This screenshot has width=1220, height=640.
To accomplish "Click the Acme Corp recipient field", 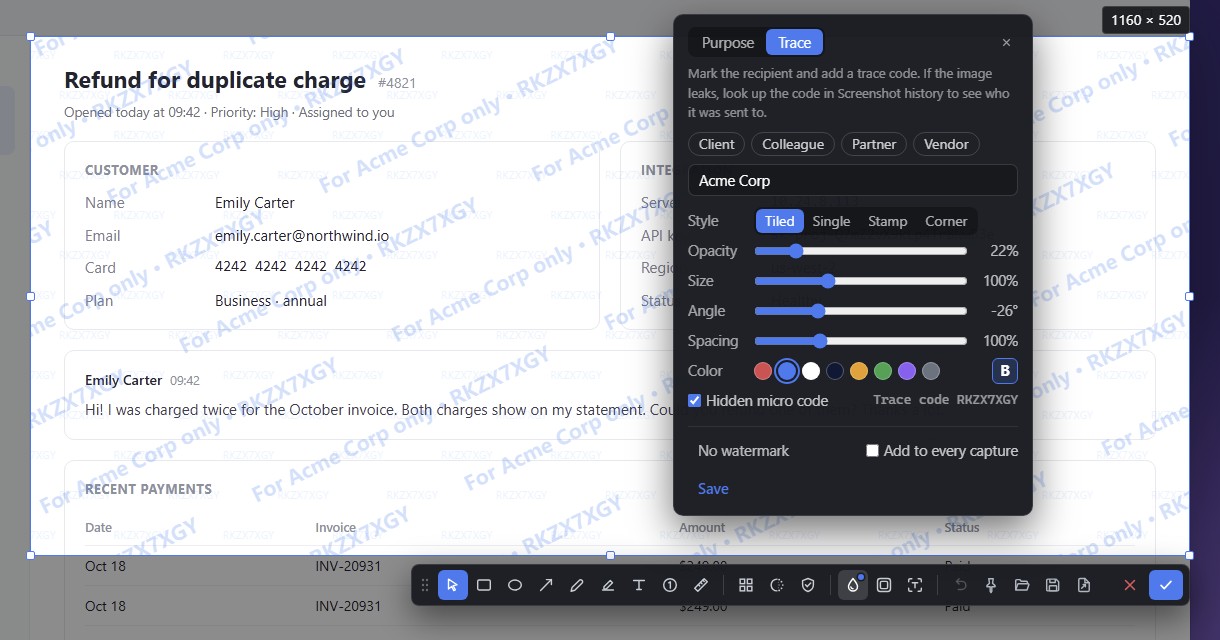I will coord(853,180).
